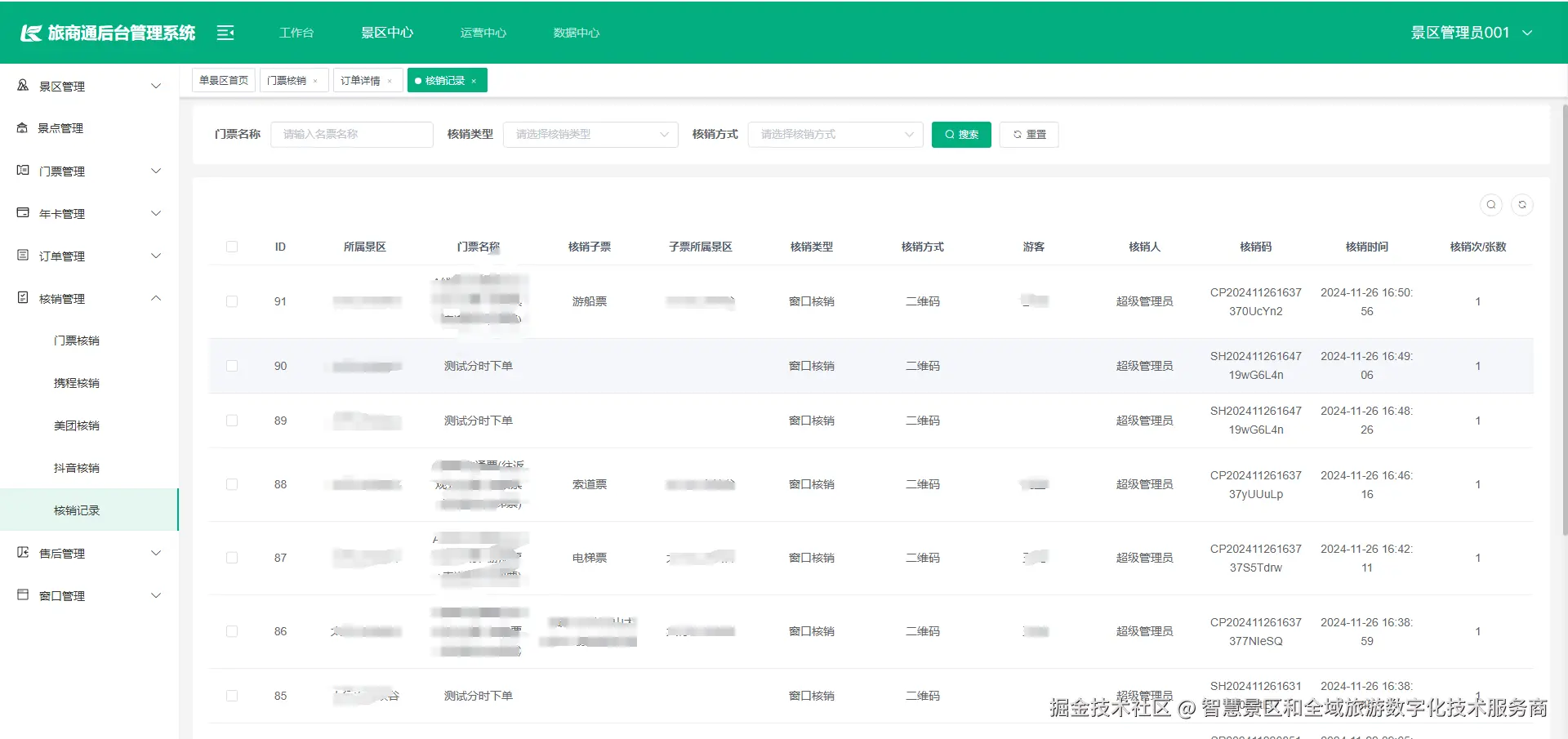Select the 订单管理 order icon

point(21,256)
